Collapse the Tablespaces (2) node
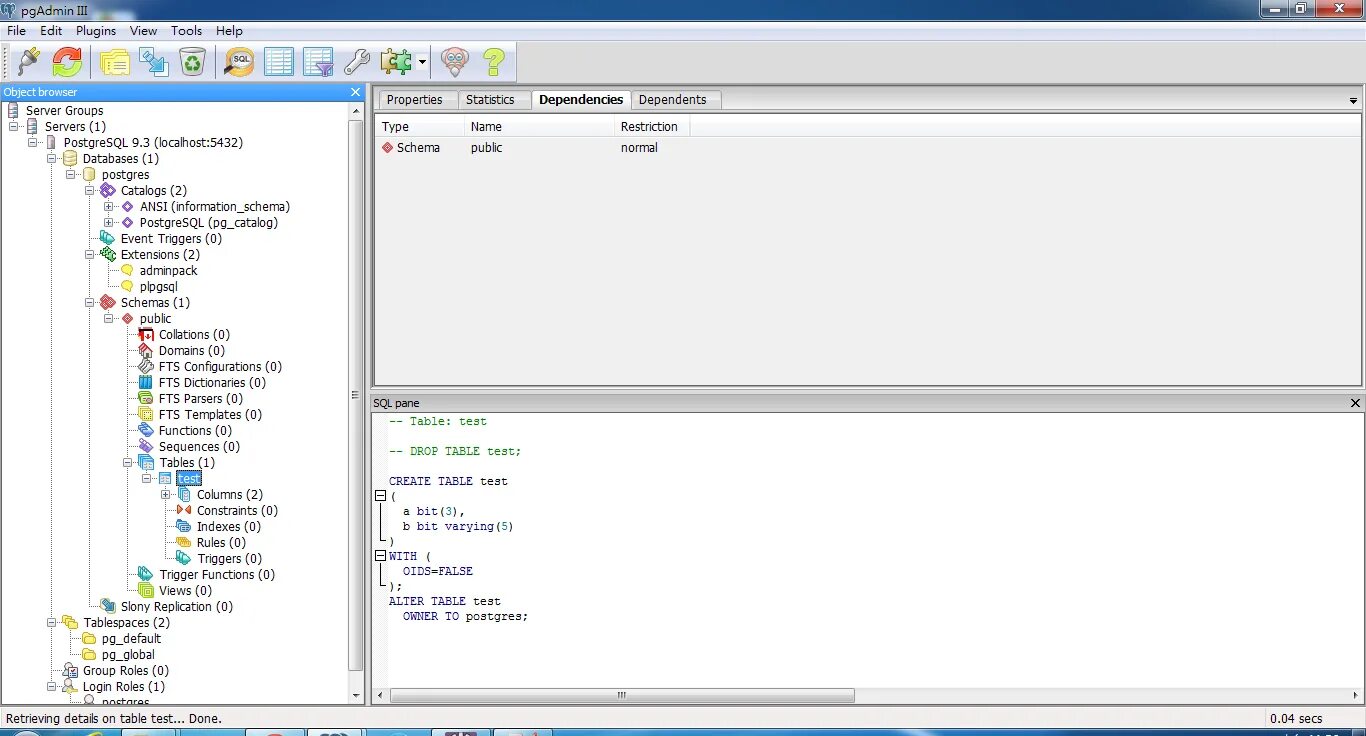1366x736 pixels. [53, 623]
